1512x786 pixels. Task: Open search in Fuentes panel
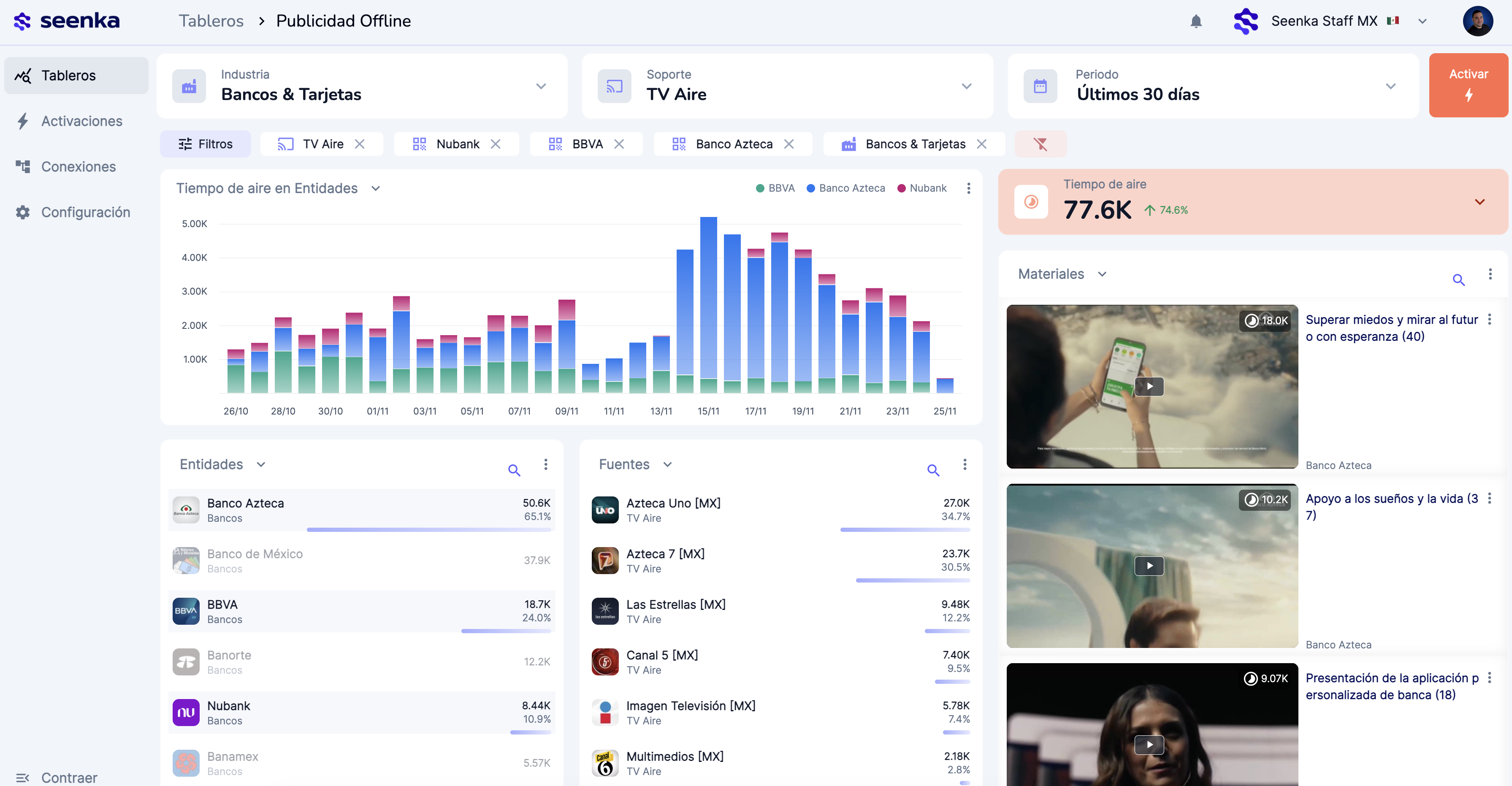pos(933,469)
